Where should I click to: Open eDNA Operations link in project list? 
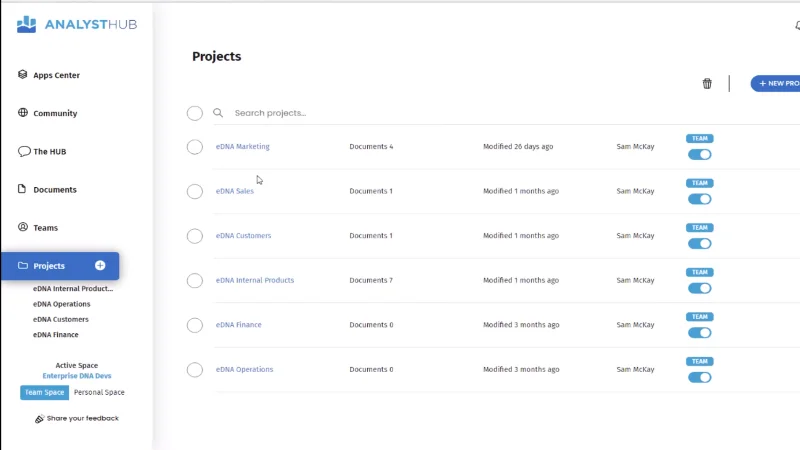tap(244, 369)
